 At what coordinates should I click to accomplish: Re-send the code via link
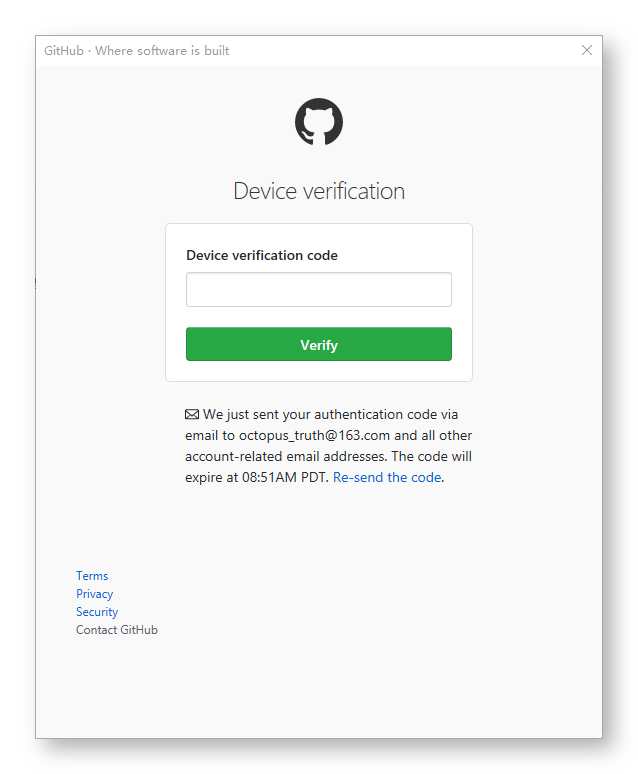(387, 477)
